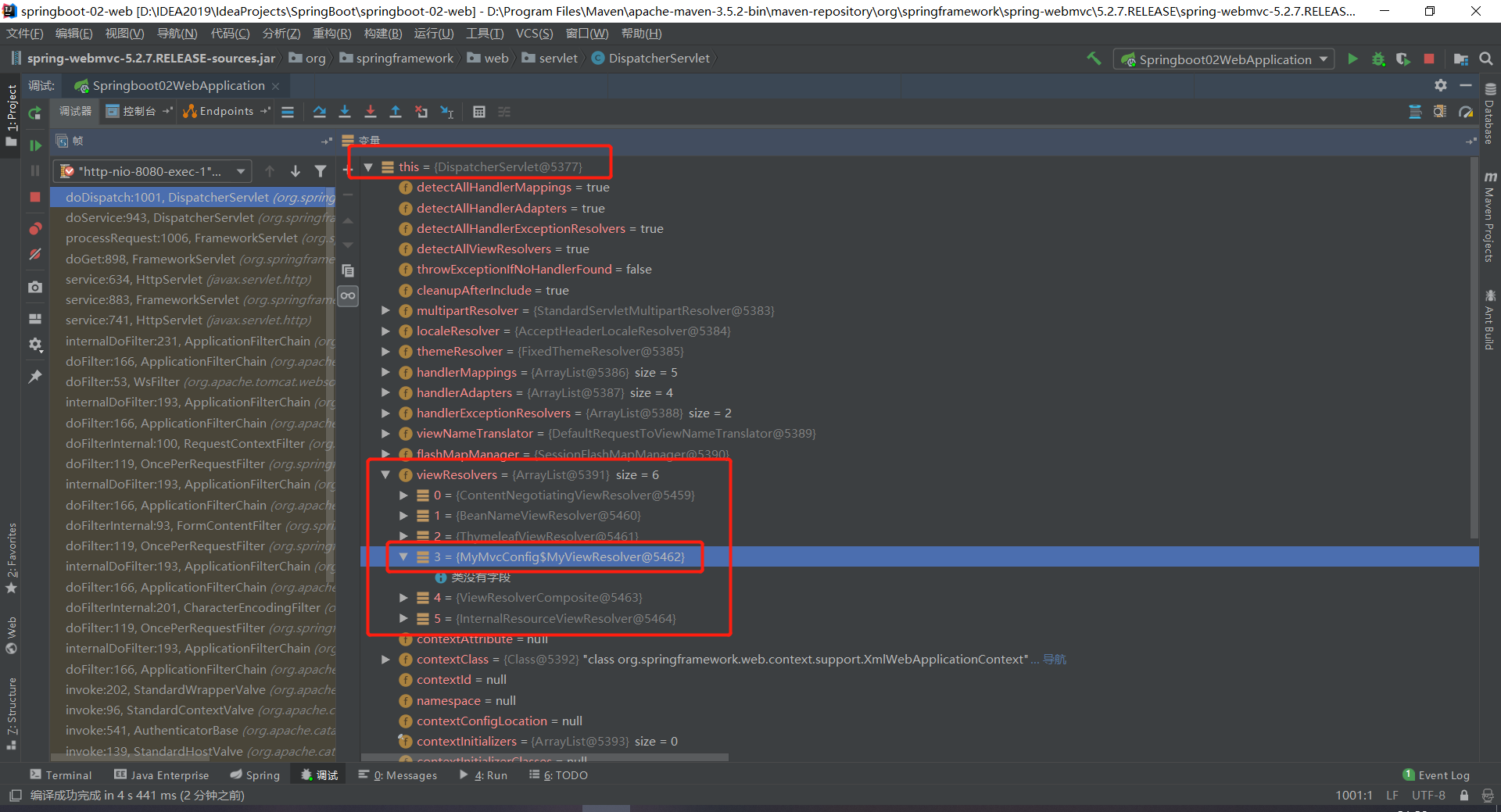
Task: Toggle Mute Breakpoints in debug sidebar
Action: click(x=35, y=255)
